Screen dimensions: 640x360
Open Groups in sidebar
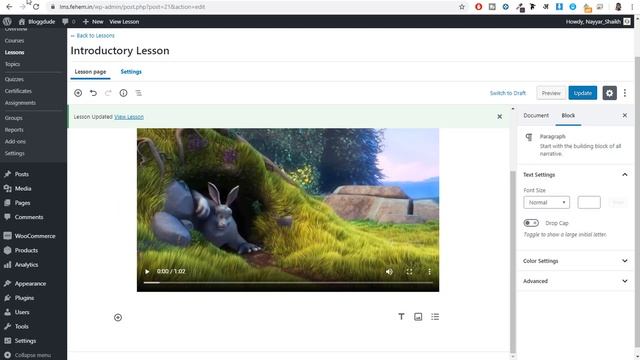point(13,118)
